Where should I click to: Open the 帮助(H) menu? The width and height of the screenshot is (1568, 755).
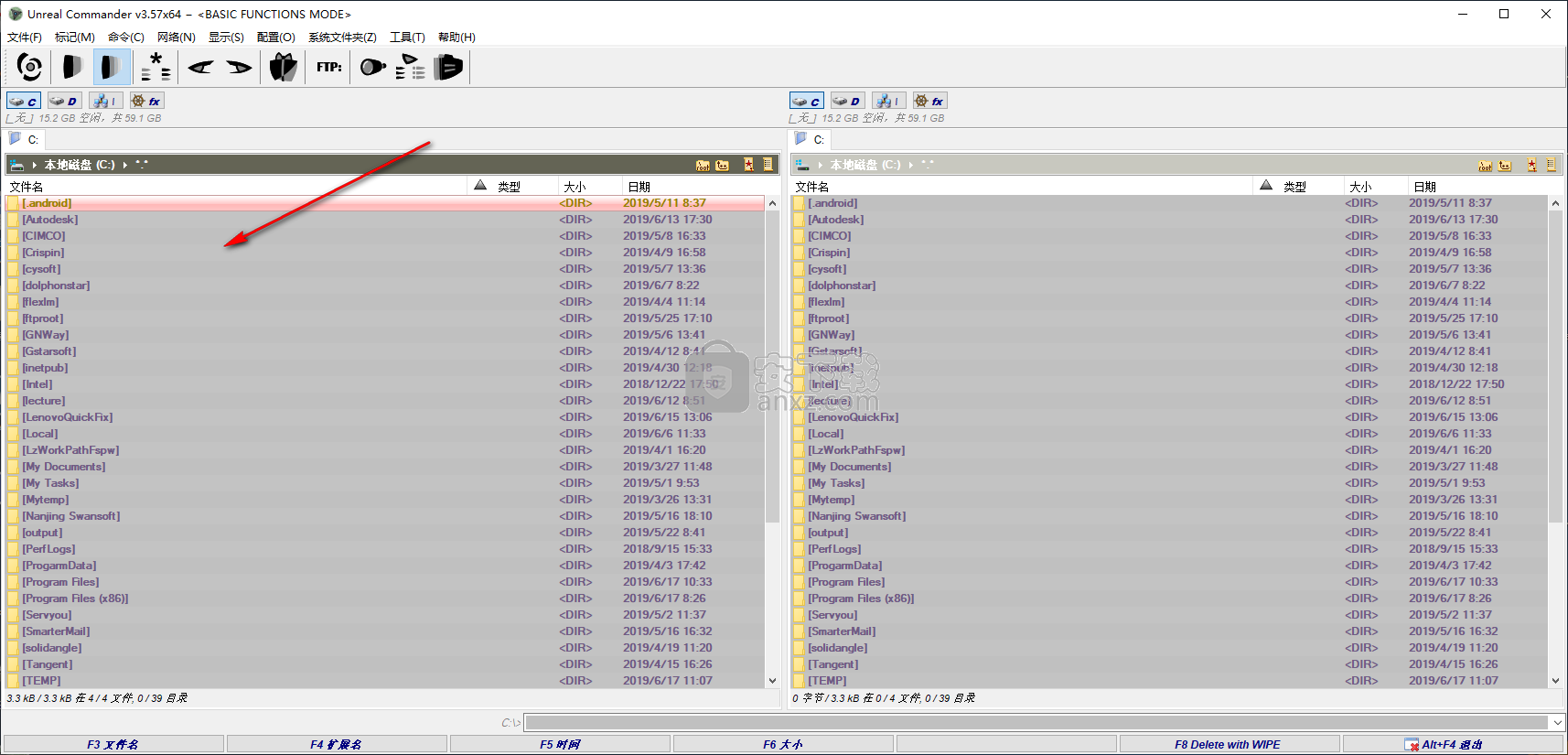[456, 38]
